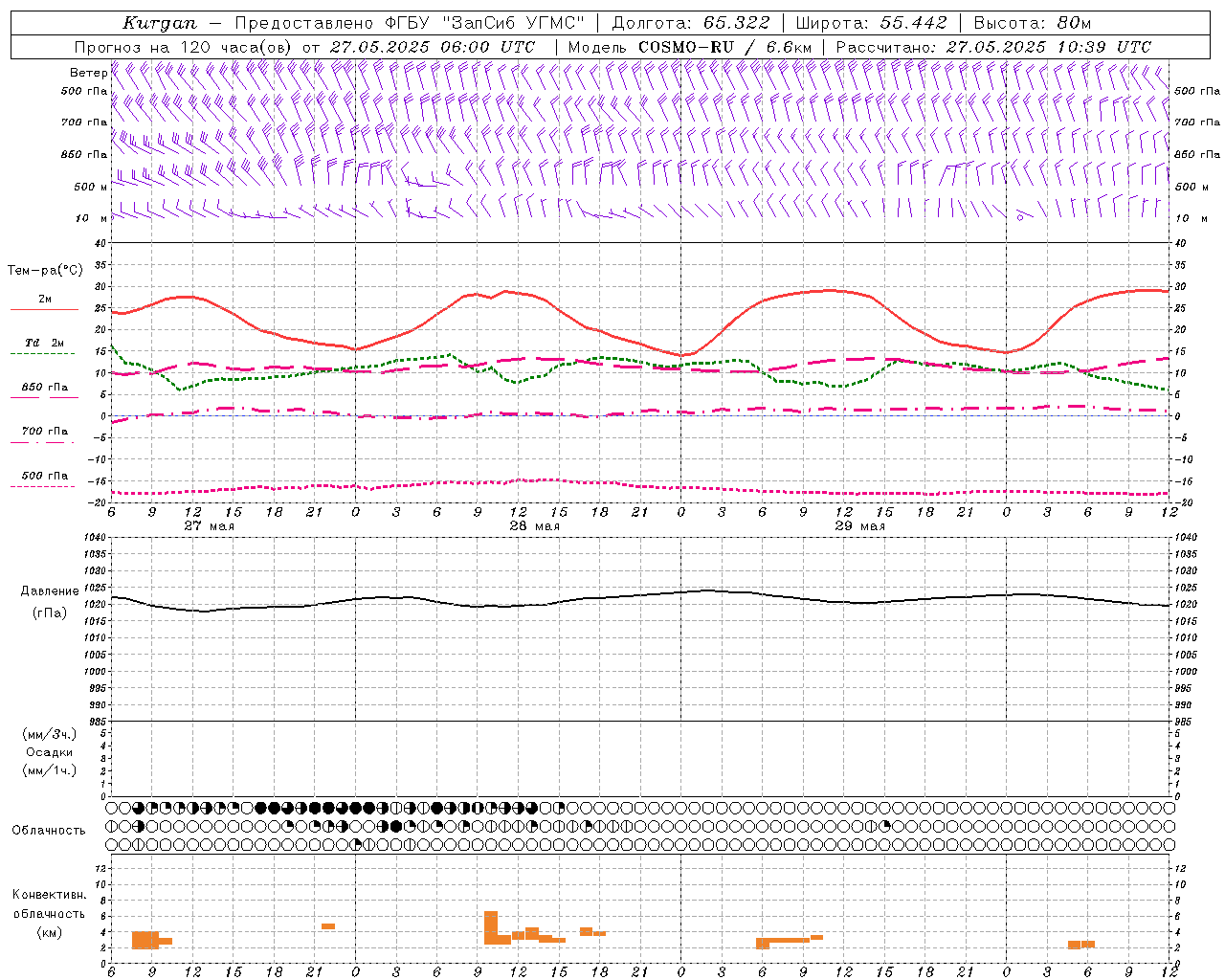Click the 10 м wind level label on left axis
The image size is (1225, 980).
coord(92,218)
